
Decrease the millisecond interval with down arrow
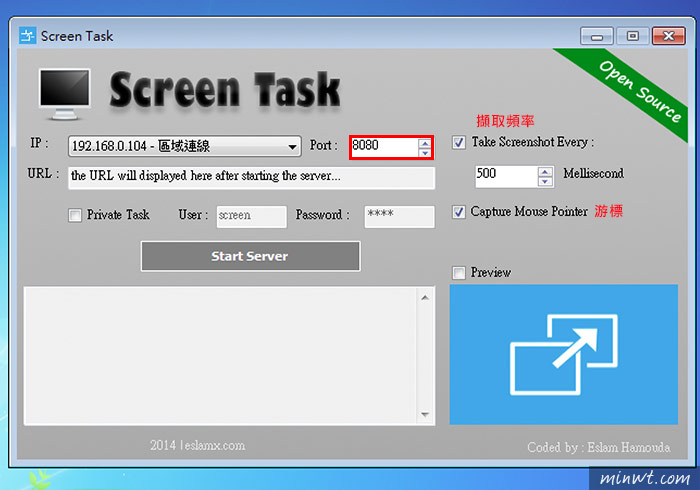[545, 182]
